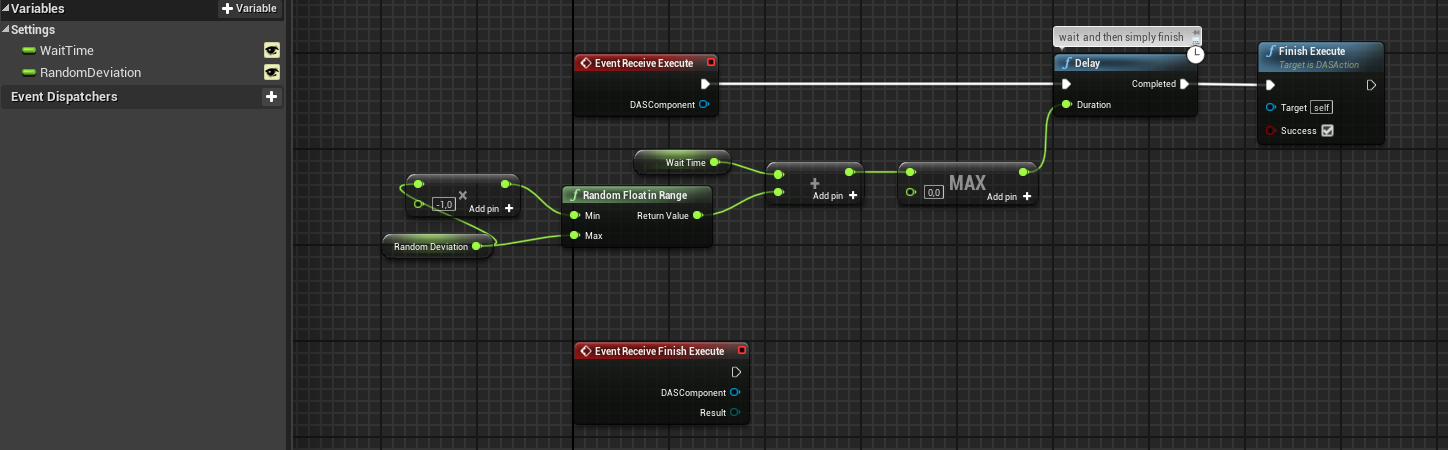
Task: Select the Delay node comment bubble
Action: 1120,37
